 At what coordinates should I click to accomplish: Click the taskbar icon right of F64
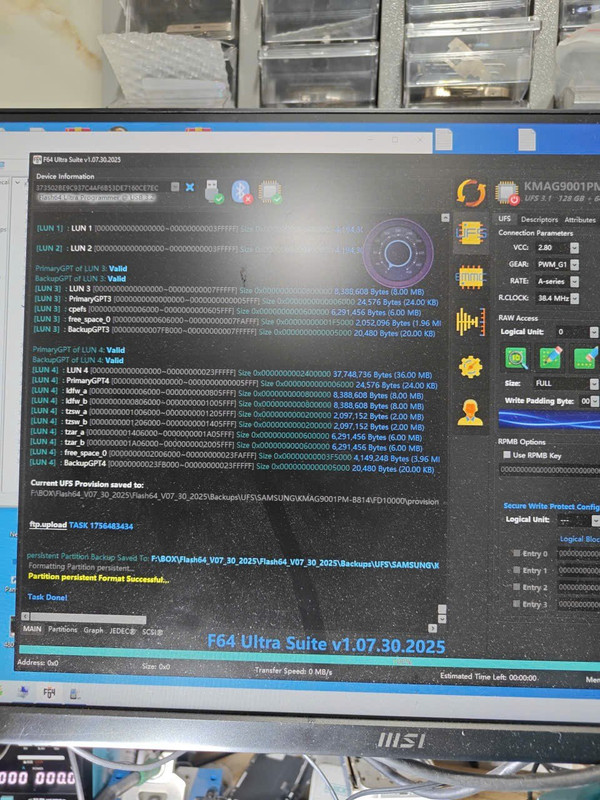point(74,693)
